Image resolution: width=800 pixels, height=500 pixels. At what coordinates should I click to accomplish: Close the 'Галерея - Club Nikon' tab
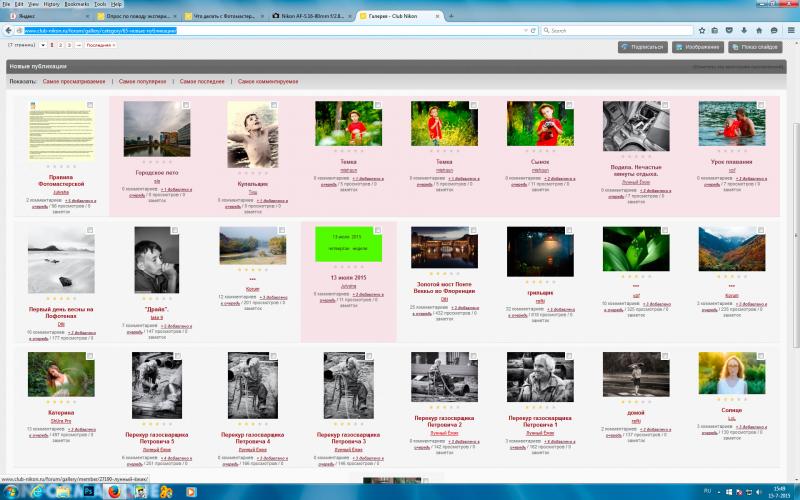click(x=437, y=16)
